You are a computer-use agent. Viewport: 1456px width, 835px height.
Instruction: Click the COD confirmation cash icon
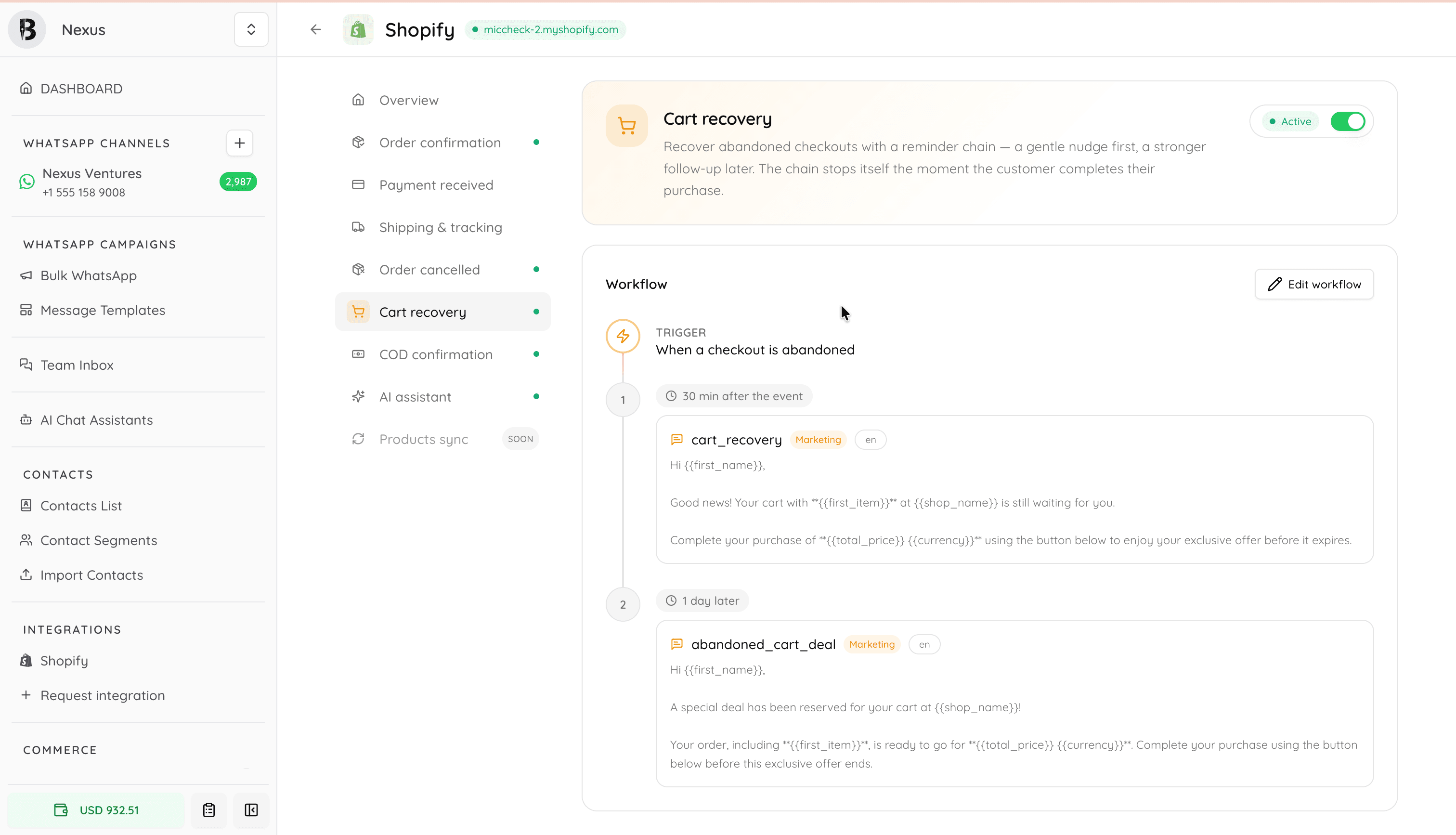[x=358, y=354]
